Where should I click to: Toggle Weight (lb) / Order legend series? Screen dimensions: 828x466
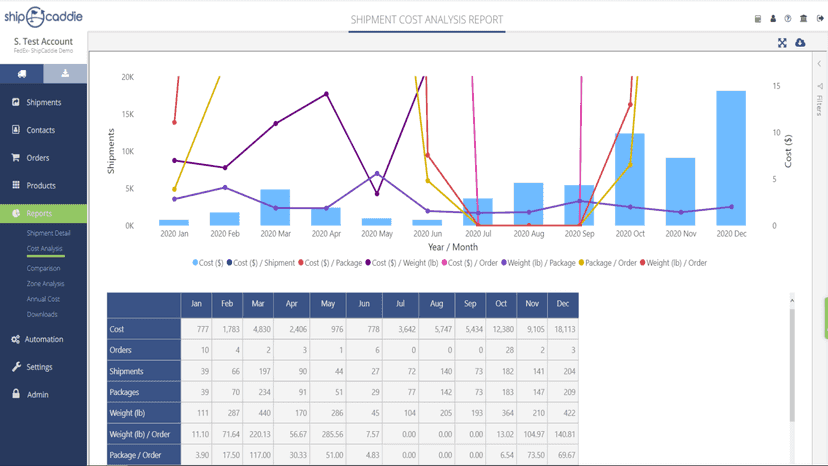coord(673,263)
